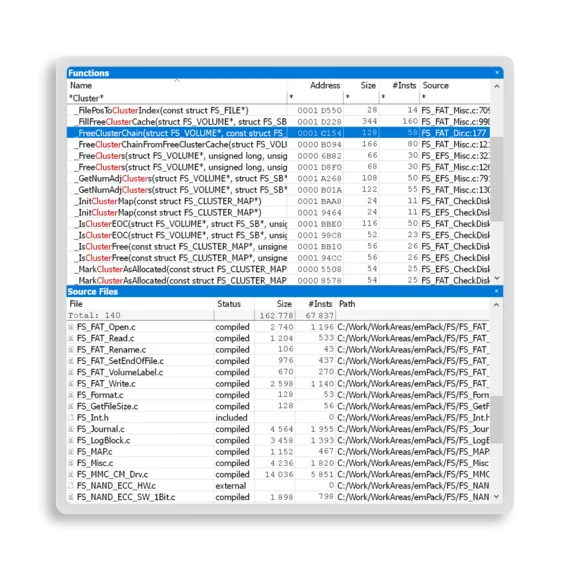The height and width of the screenshot is (570, 570).
Task: Click the file icon for FS_FAT_Open.c
Action: [x=71, y=327]
